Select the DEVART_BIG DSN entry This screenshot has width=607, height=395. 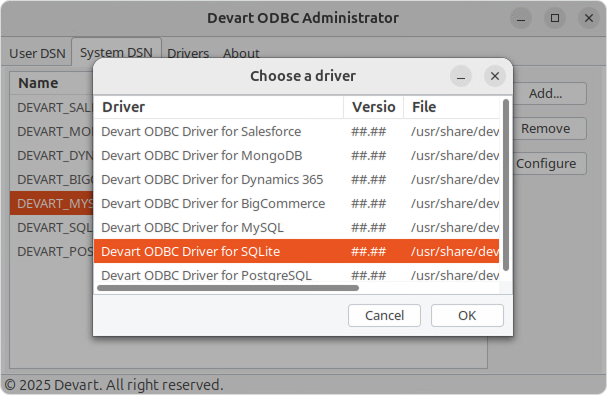click(x=51, y=180)
